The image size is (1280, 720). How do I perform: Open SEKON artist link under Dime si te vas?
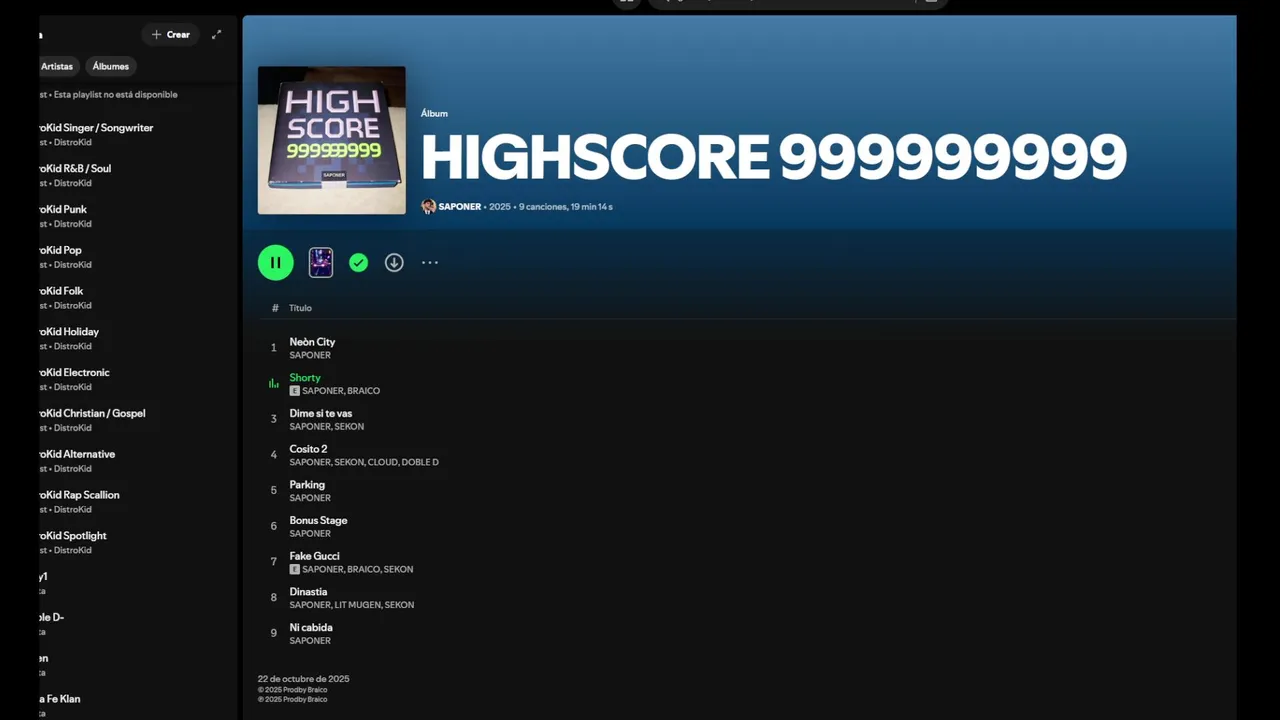click(349, 426)
